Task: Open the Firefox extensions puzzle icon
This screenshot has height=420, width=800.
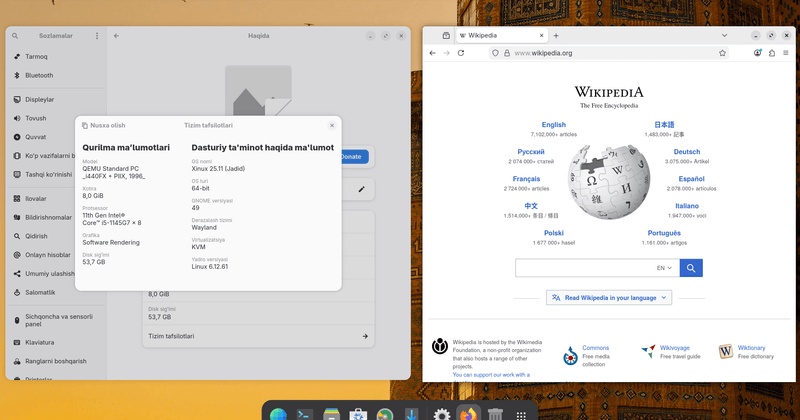Action: tap(772, 53)
